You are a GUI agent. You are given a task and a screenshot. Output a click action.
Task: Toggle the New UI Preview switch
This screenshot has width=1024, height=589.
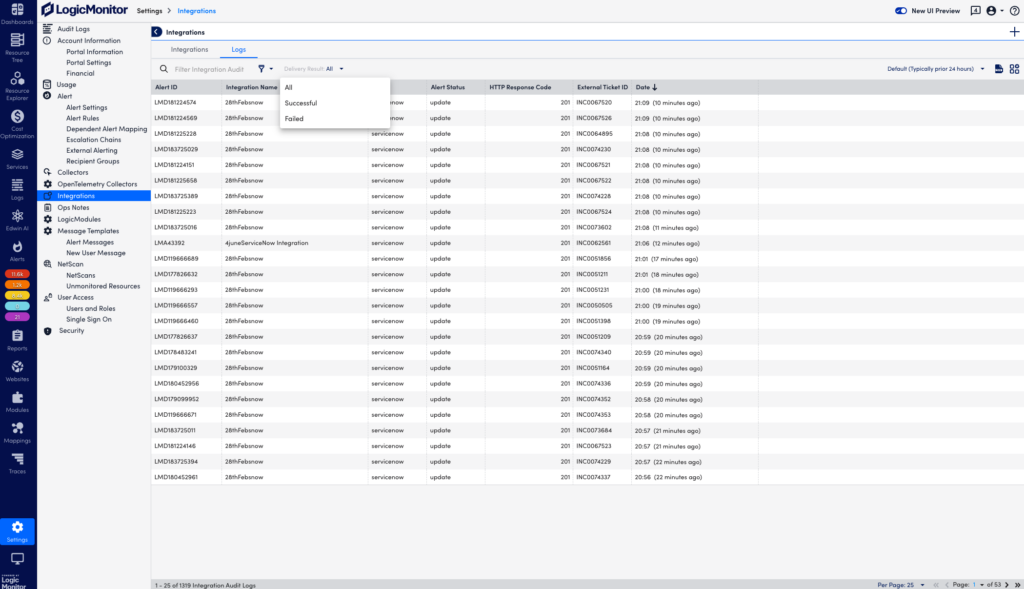tap(901, 11)
